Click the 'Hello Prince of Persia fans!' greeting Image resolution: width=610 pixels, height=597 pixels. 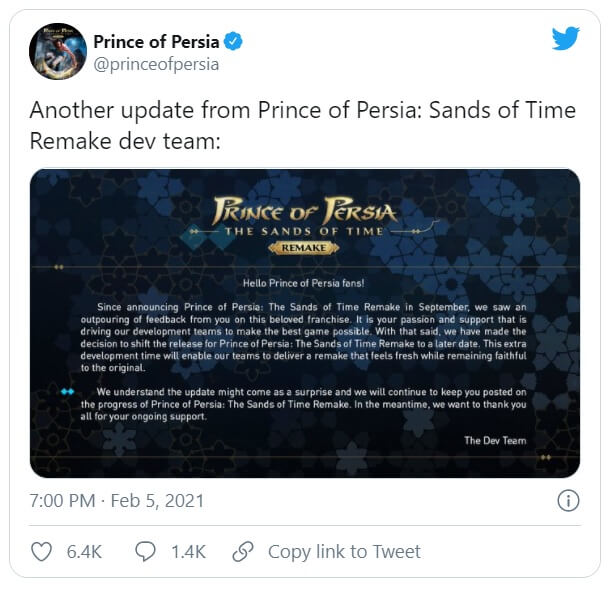click(x=304, y=283)
